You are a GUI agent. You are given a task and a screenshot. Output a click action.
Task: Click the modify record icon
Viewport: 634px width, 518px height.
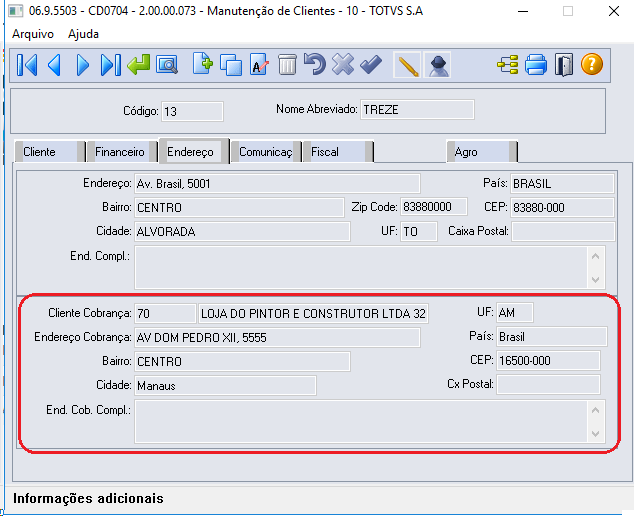point(259,65)
